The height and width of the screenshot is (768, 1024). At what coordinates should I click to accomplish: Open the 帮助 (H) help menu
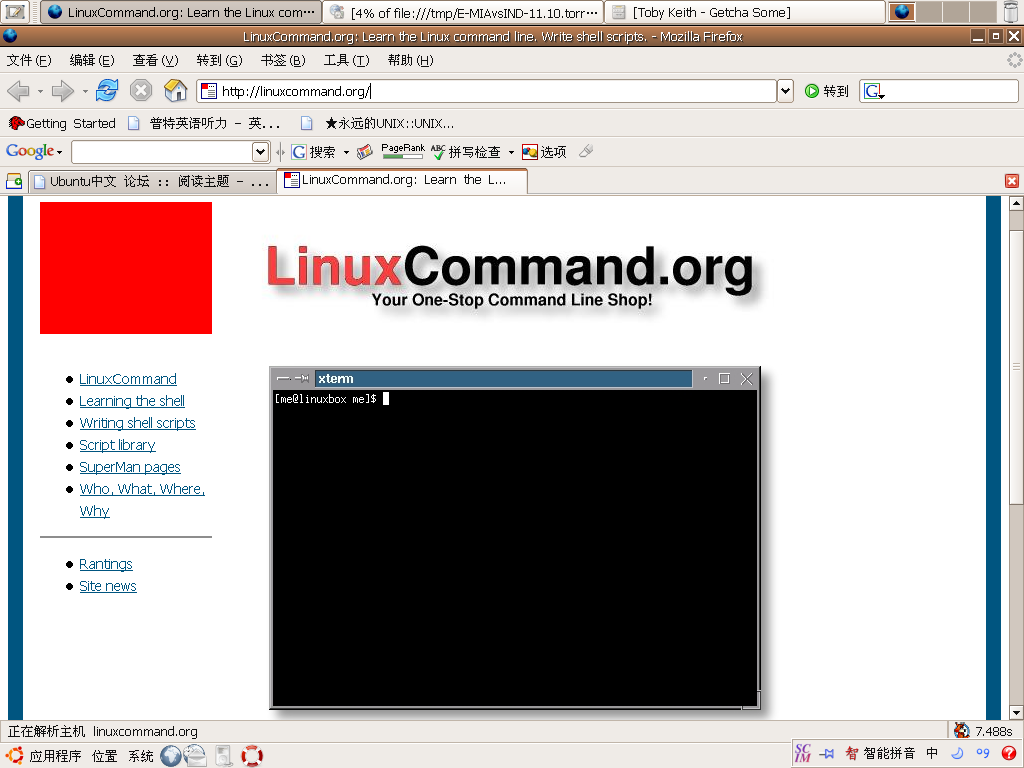[411, 60]
